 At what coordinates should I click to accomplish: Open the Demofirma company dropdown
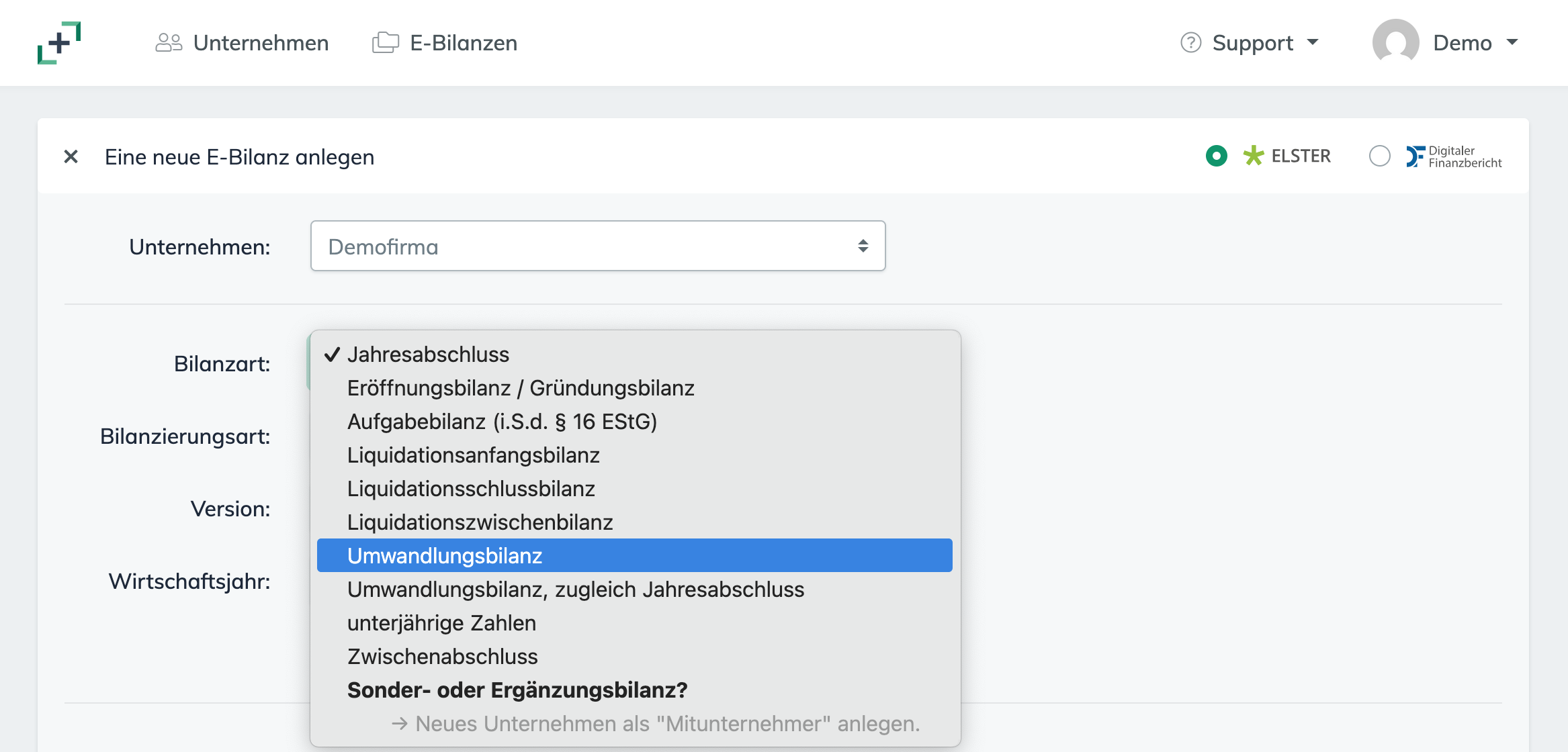point(598,246)
